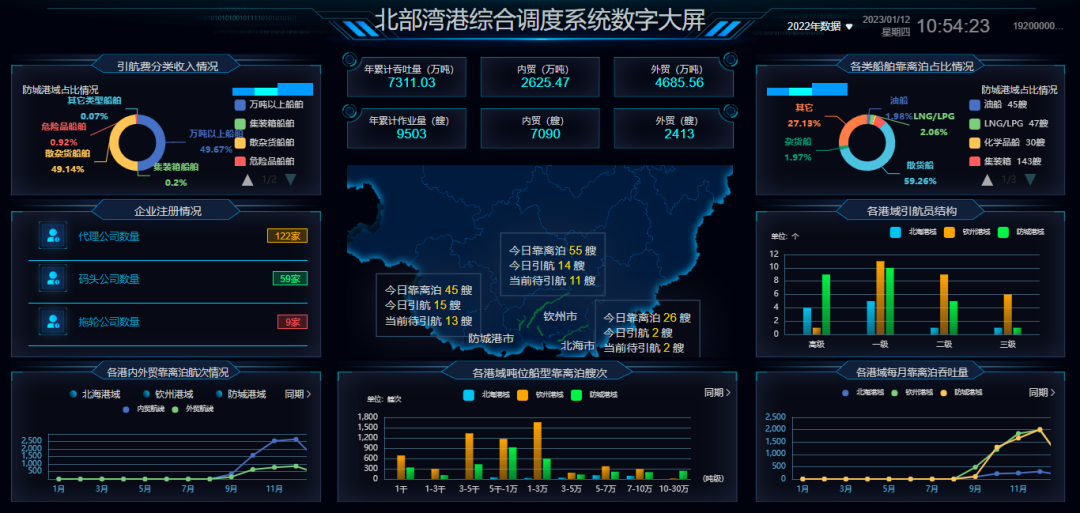This screenshot has width=1080, height=513.
Task: Toggle 防城港域 legend in 每月靠离泊吞吐量 chart
Action: pyautogui.click(x=962, y=392)
